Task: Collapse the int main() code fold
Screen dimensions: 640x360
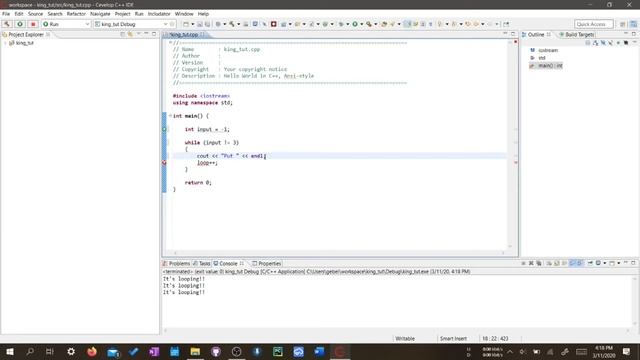Action: click(x=170, y=116)
